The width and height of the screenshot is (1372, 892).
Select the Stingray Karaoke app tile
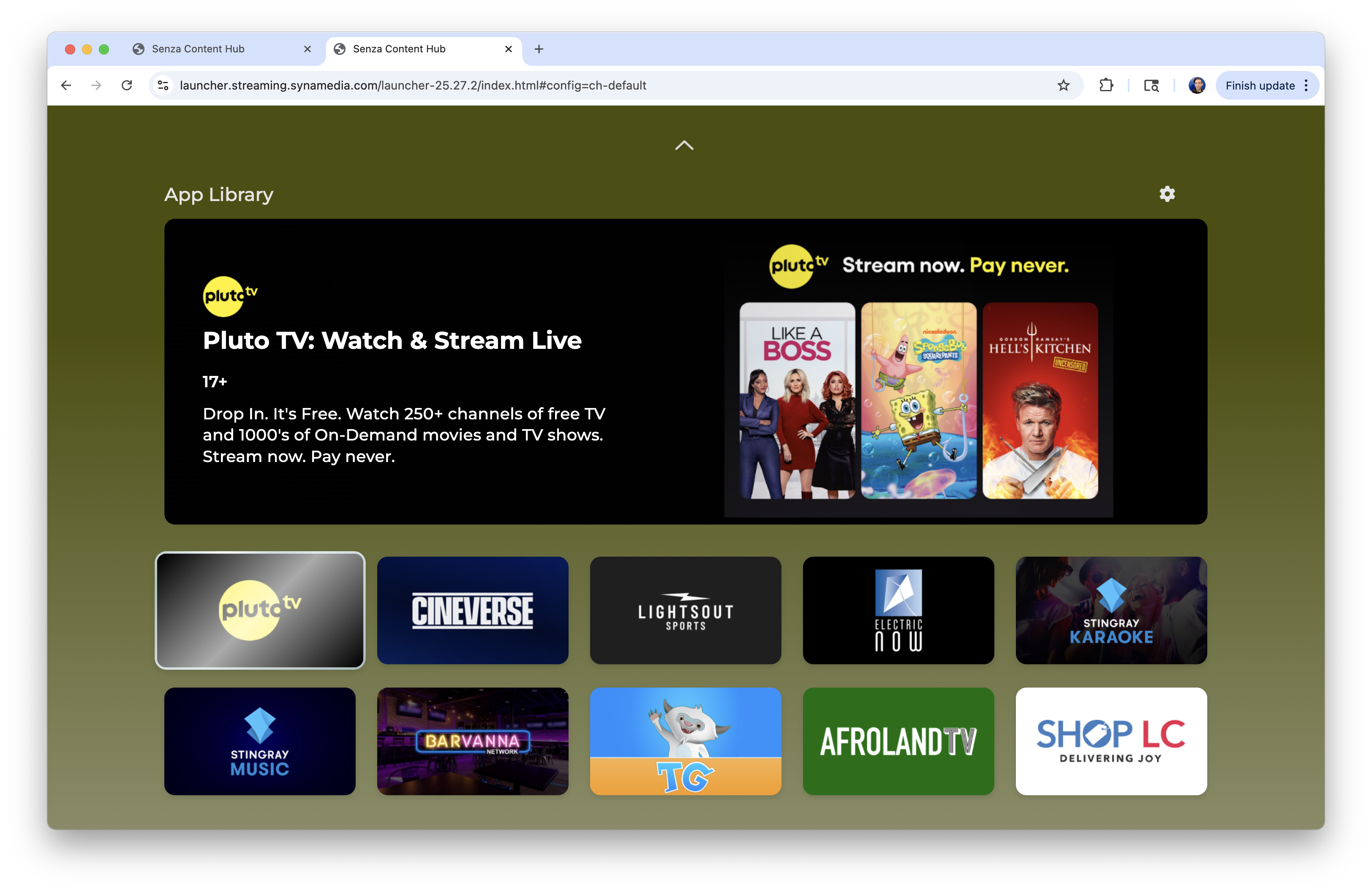pyautogui.click(x=1111, y=610)
